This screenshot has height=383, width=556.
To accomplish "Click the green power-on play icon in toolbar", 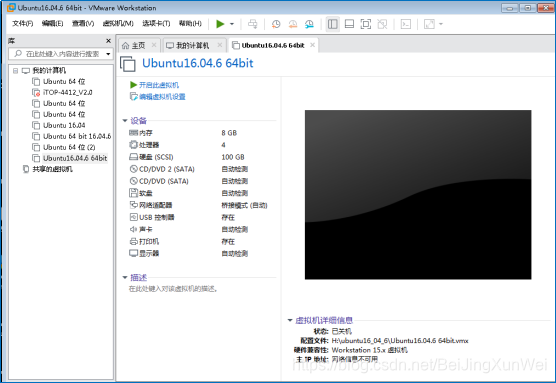I will coord(220,24).
